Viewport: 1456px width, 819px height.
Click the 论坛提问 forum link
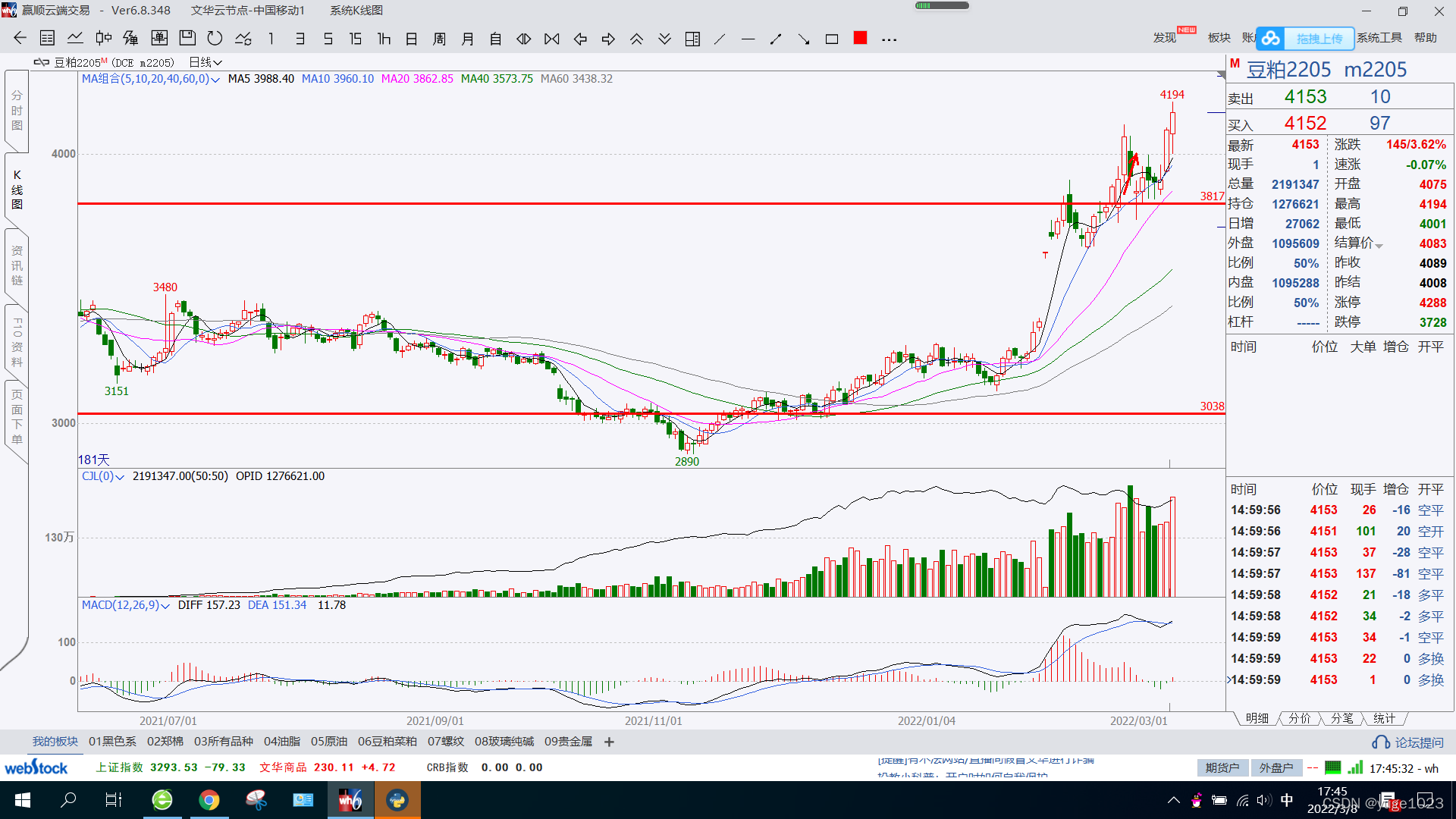[1409, 742]
